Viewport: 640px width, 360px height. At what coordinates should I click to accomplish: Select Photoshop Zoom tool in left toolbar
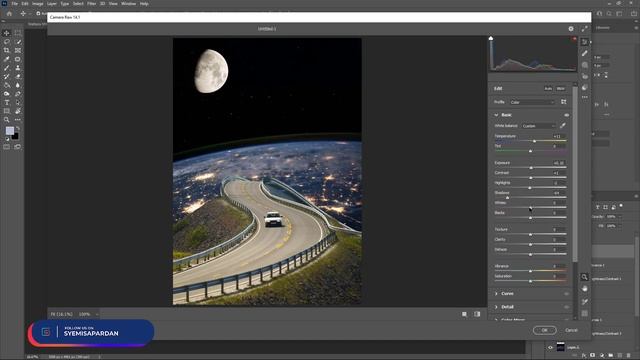tap(7, 120)
